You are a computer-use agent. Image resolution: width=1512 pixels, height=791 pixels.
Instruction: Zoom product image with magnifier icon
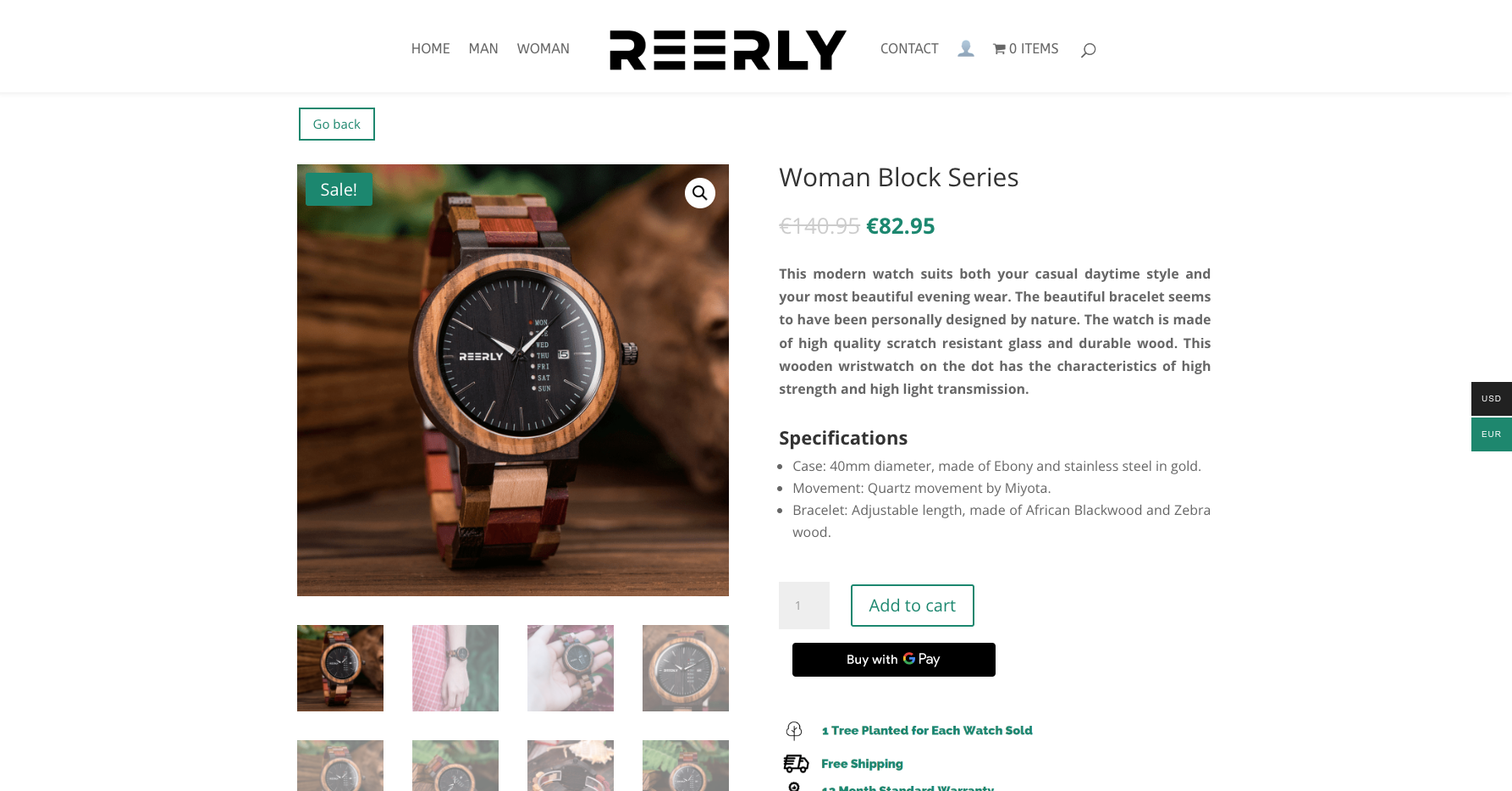coord(699,193)
